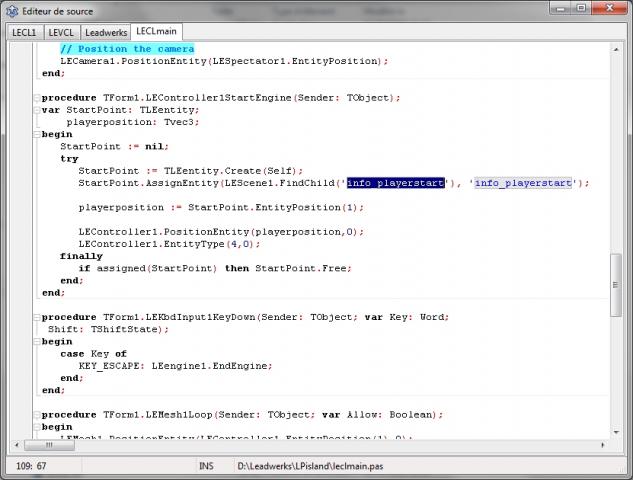Collapse the begin block under LEMesh1Loop
Image resolution: width=633 pixels, height=480 pixels.
coord(37,427)
